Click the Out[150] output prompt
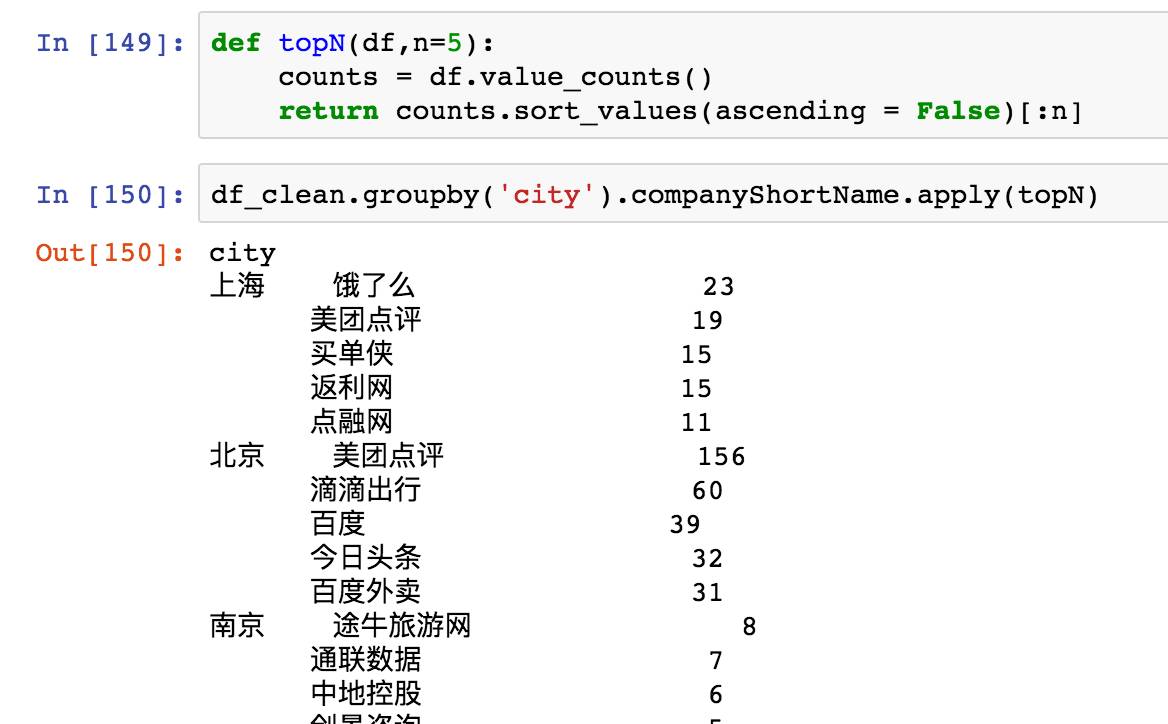The width and height of the screenshot is (1168, 724). pos(110,253)
